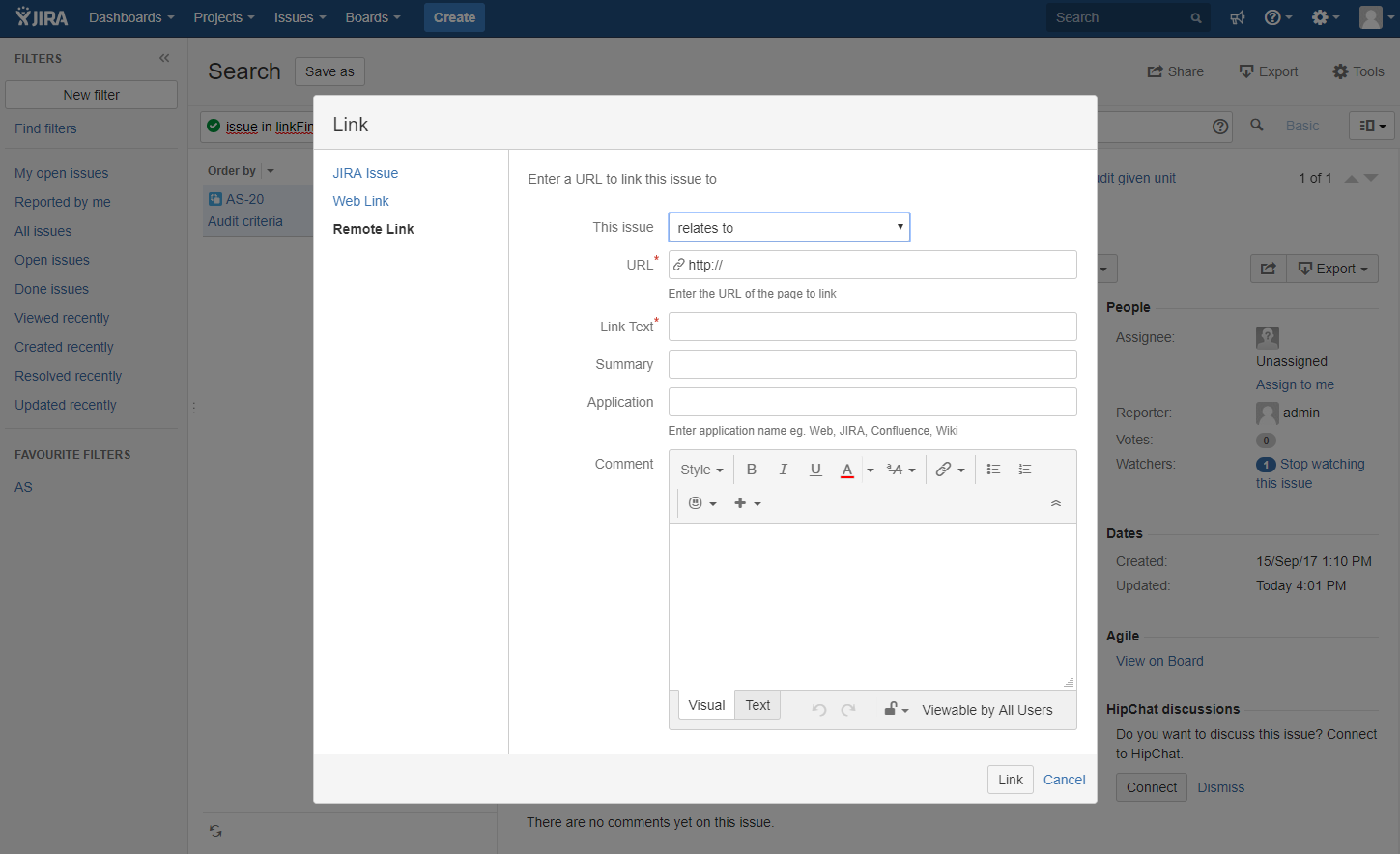Insert a bullet list

[x=993, y=470]
